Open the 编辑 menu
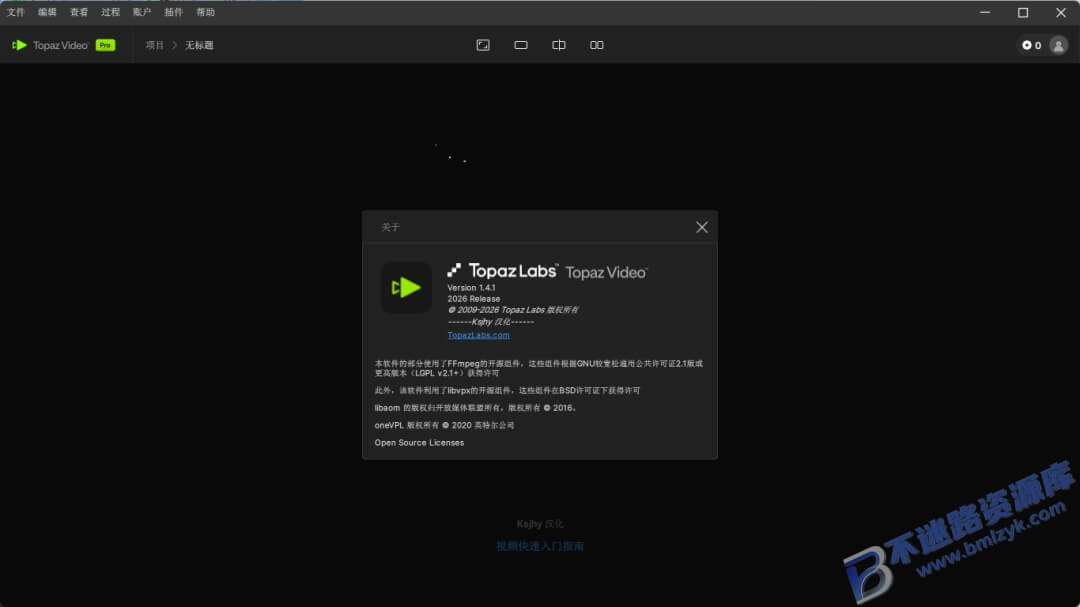The image size is (1080, 607). point(47,12)
